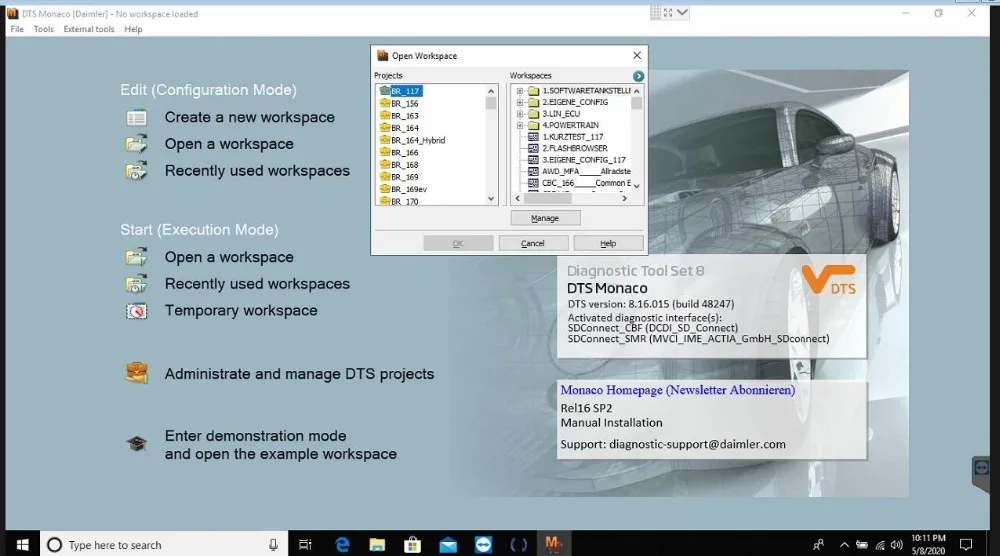Select the 1.KURZTEST_117 workspace icon

click(x=533, y=137)
